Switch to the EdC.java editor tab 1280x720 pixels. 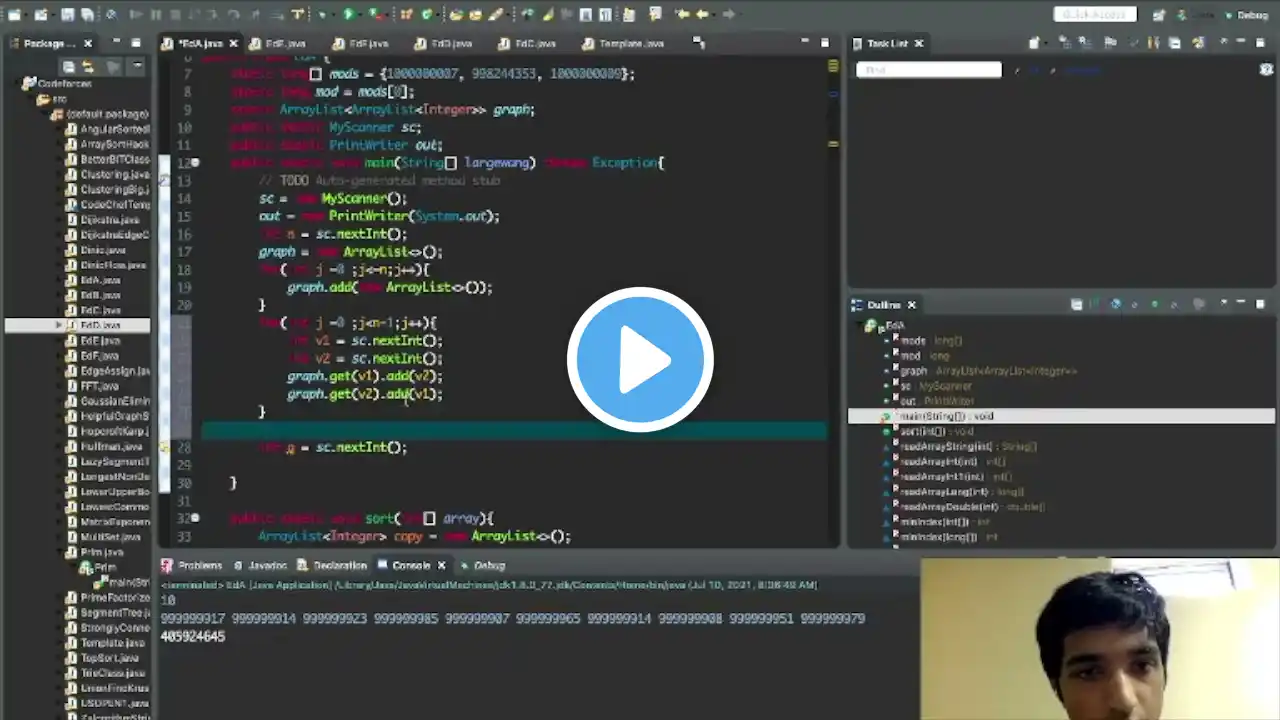click(528, 43)
